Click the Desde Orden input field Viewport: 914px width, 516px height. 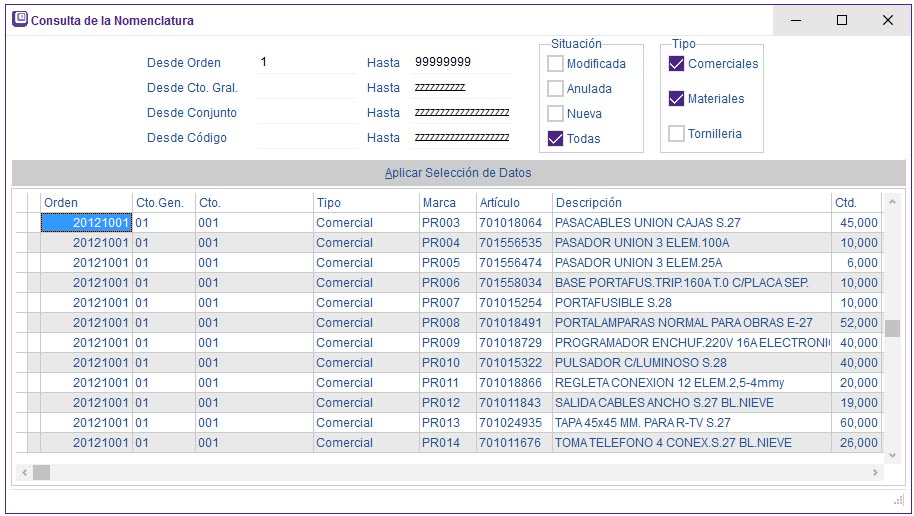coord(306,63)
